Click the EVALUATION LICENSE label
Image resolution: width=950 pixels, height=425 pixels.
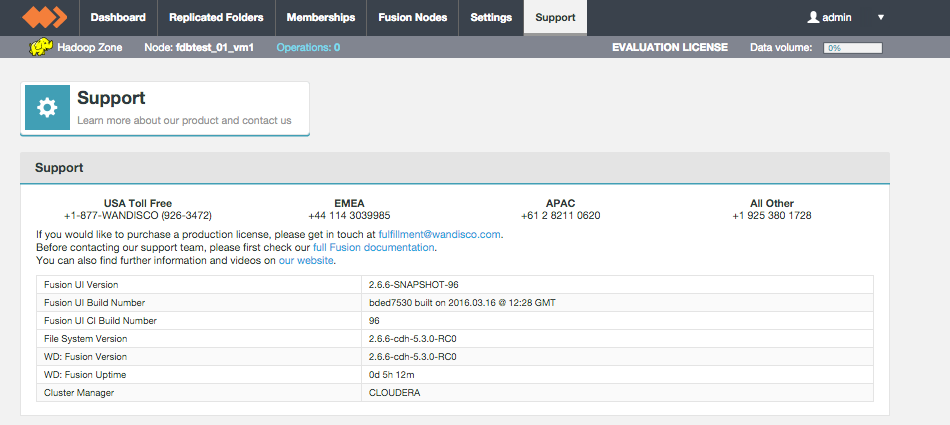click(x=670, y=47)
